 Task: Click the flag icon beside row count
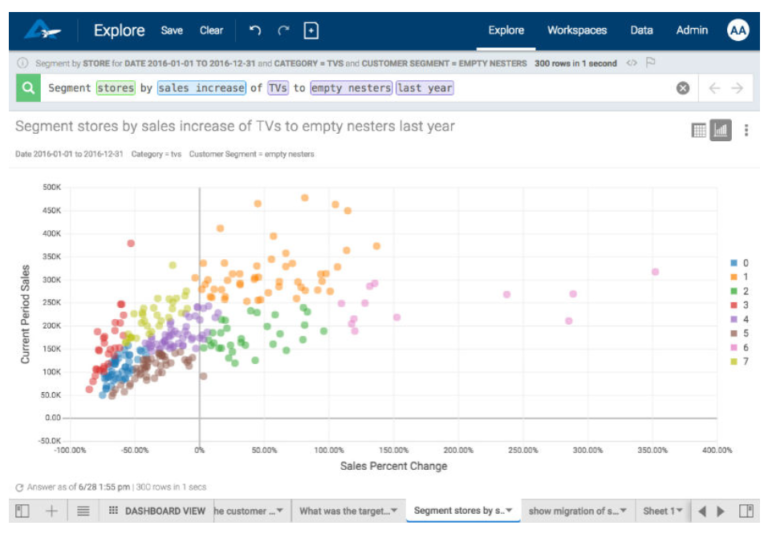point(650,63)
